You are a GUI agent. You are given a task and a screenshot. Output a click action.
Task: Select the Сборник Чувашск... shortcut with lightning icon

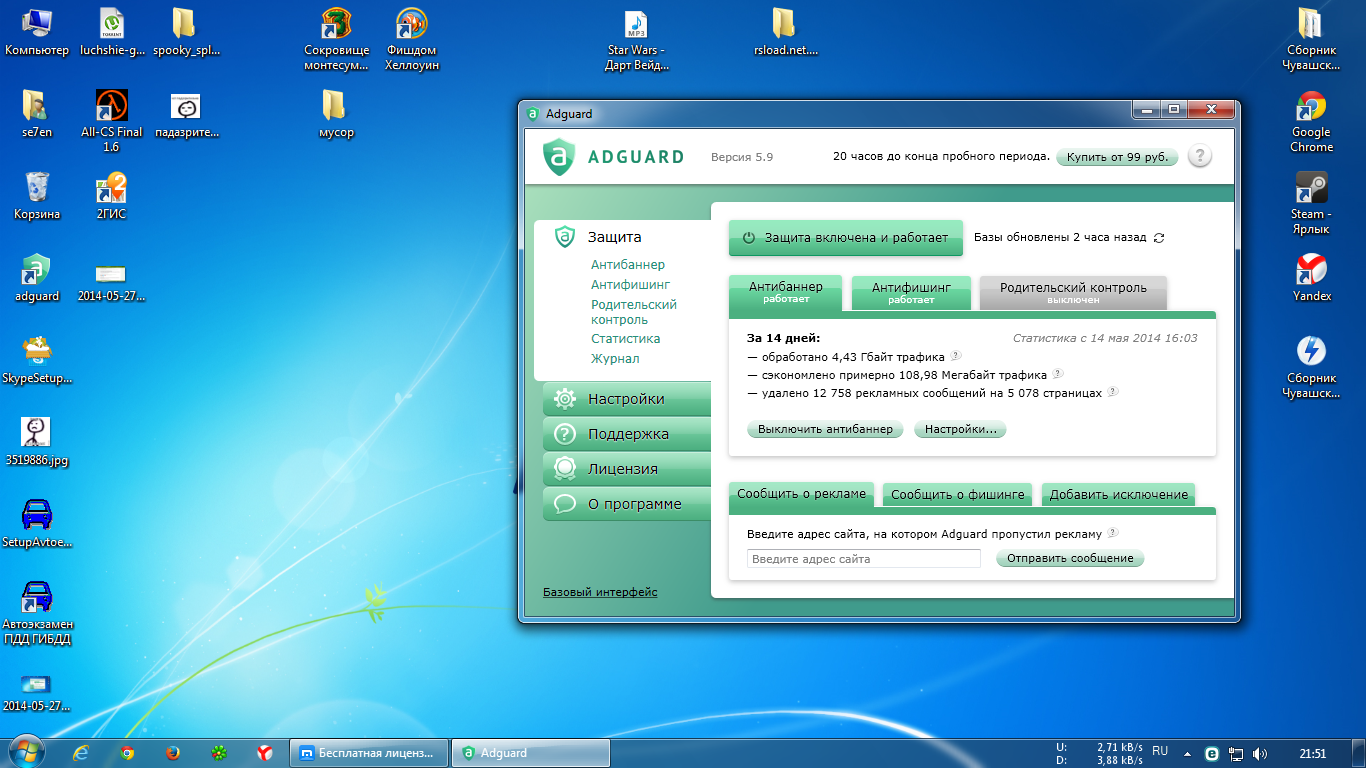[x=1311, y=367]
